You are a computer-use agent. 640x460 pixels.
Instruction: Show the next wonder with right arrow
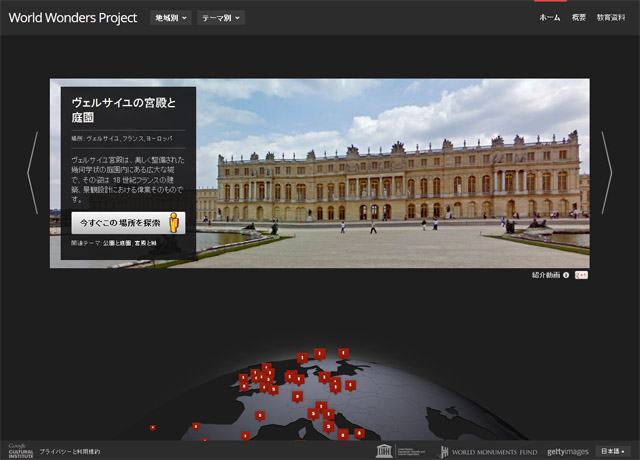tap(607, 173)
